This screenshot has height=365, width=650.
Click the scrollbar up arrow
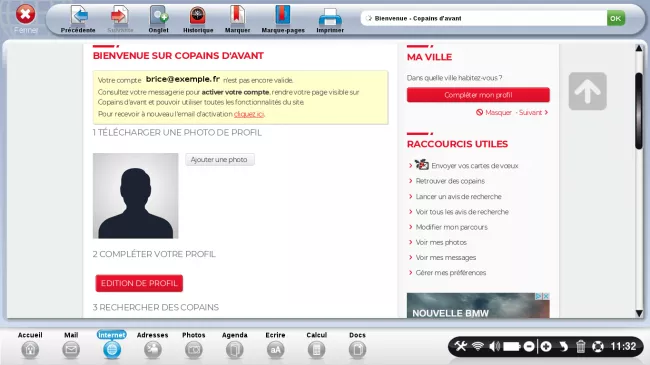pos(639,48)
